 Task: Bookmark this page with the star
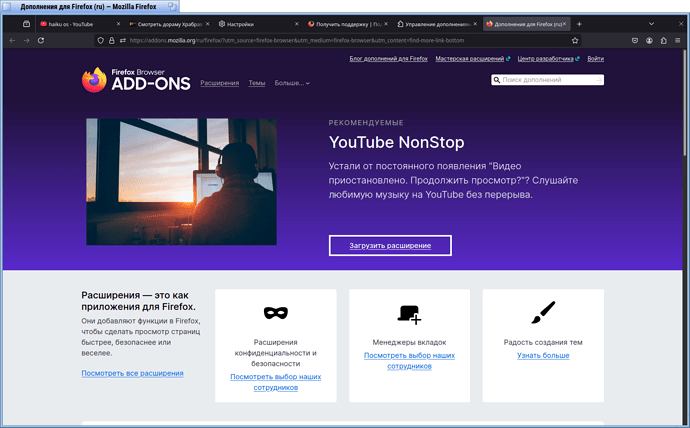pyautogui.click(x=575, y=40)
